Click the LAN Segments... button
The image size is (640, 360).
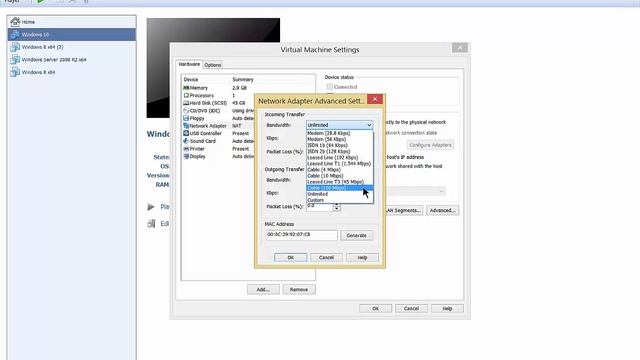[403, 210]
